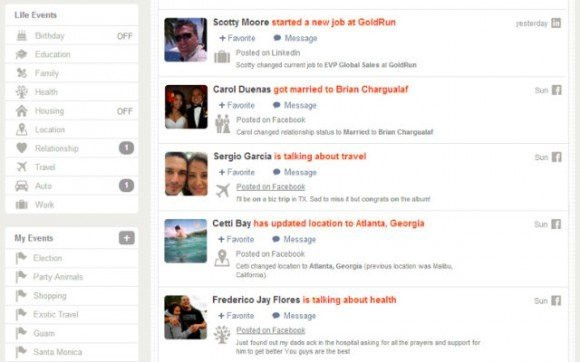The image size is (580, 362).
Task: Open Posted on Facebook link for Sergio Garcia
Action: pyautogui.click(x=271, y=187)
